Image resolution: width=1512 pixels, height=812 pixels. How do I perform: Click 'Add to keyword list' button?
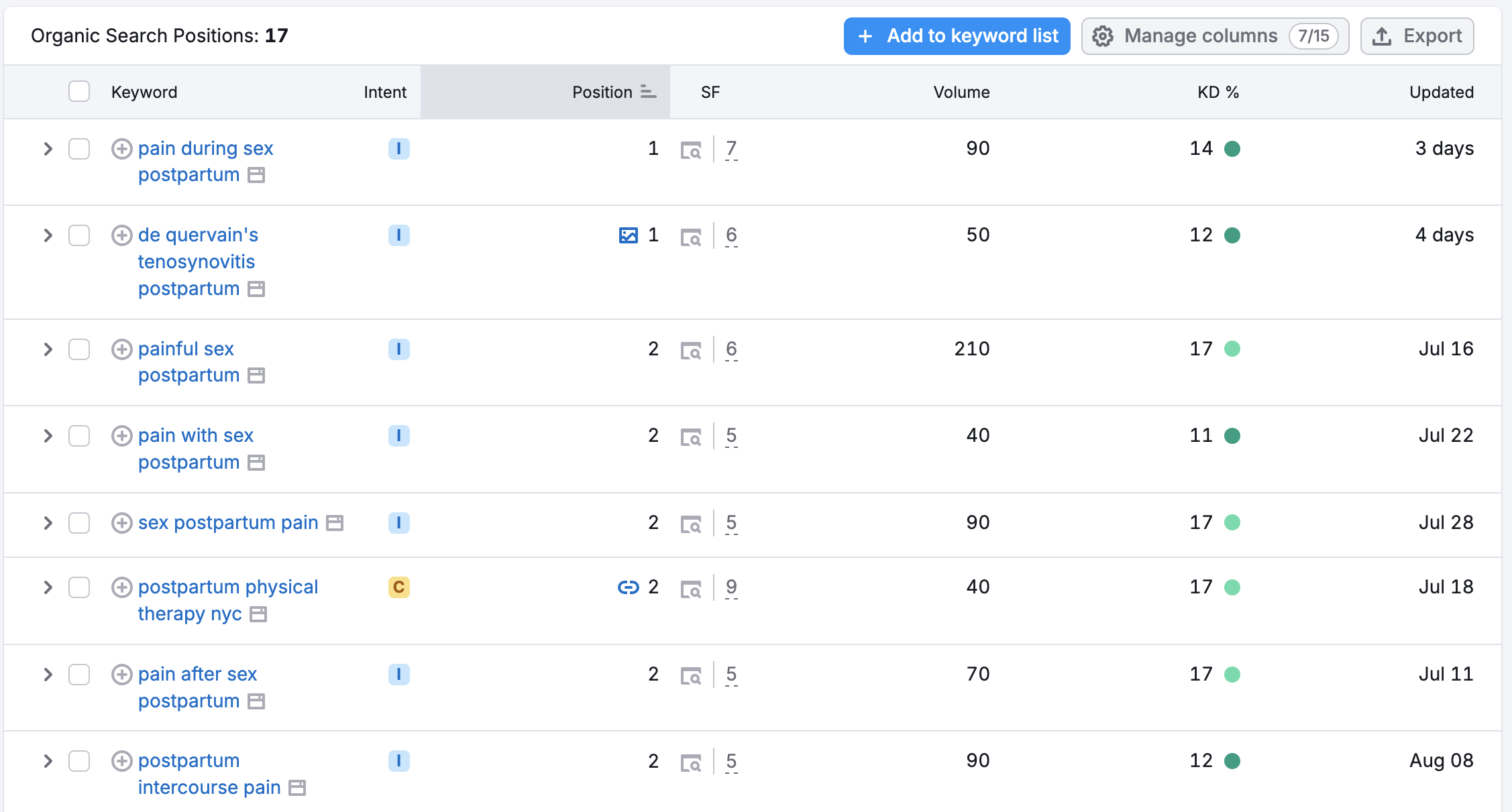click(x=957, y=36)
